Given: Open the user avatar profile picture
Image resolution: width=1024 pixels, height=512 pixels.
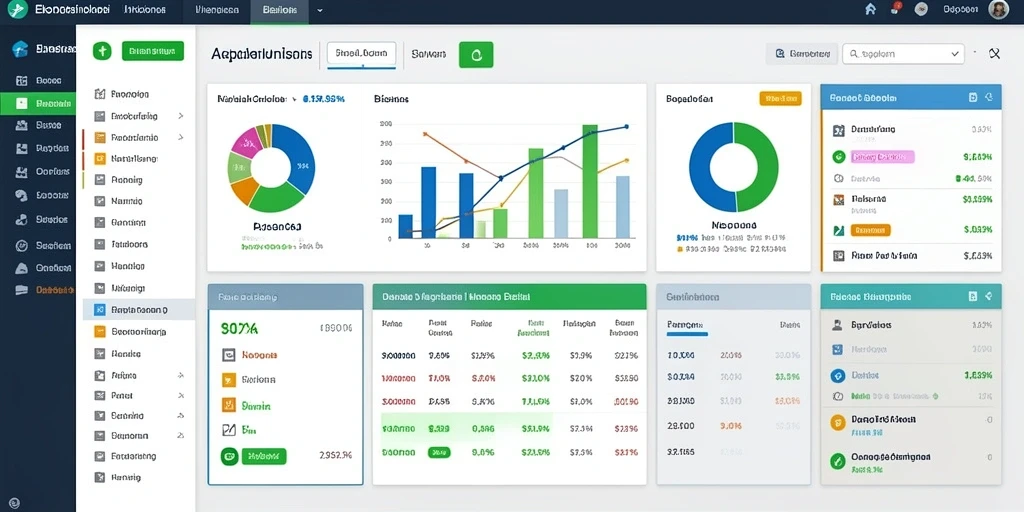Looking at the screenshot, I should tap(999, 9).
